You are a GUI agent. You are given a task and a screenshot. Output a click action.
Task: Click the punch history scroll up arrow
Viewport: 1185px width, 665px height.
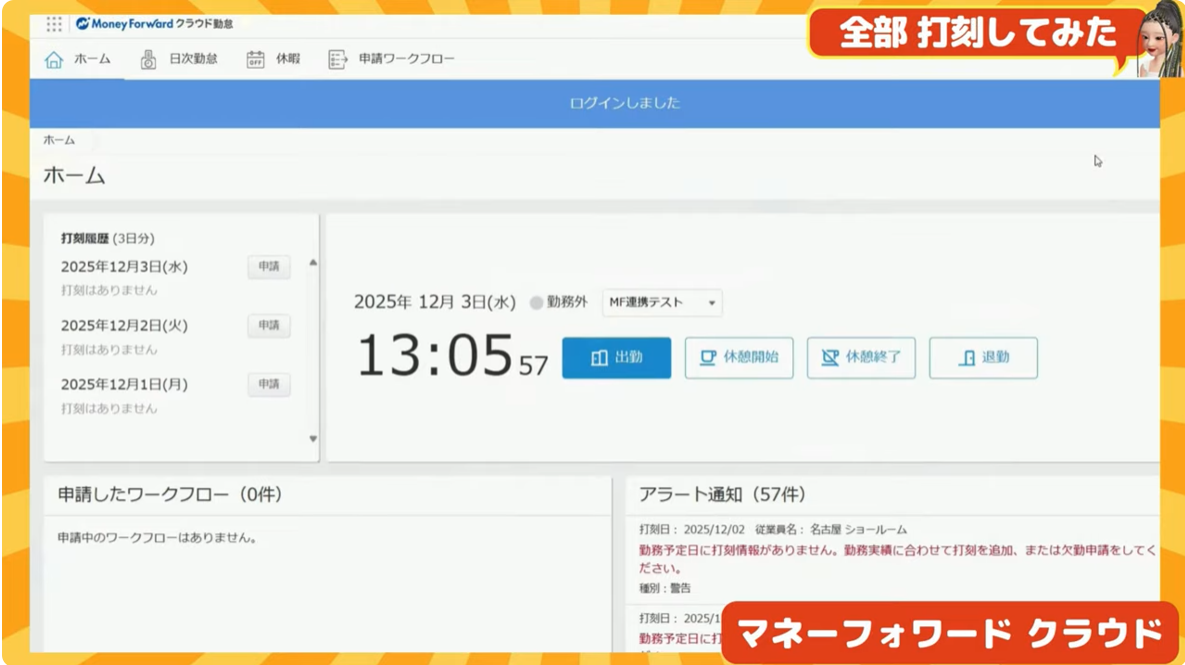[313, 263]
